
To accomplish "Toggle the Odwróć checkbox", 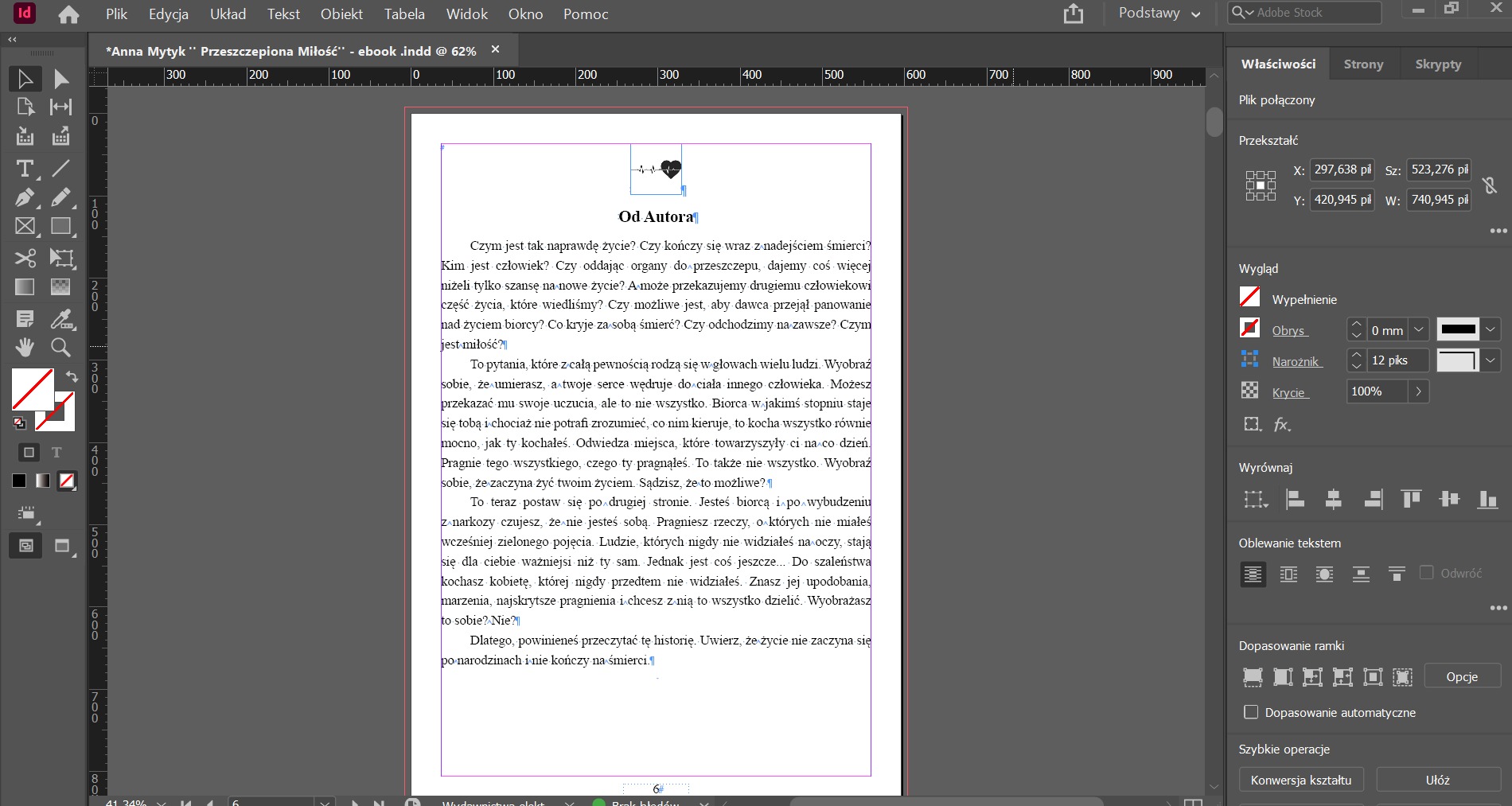I will point(1426,573).
